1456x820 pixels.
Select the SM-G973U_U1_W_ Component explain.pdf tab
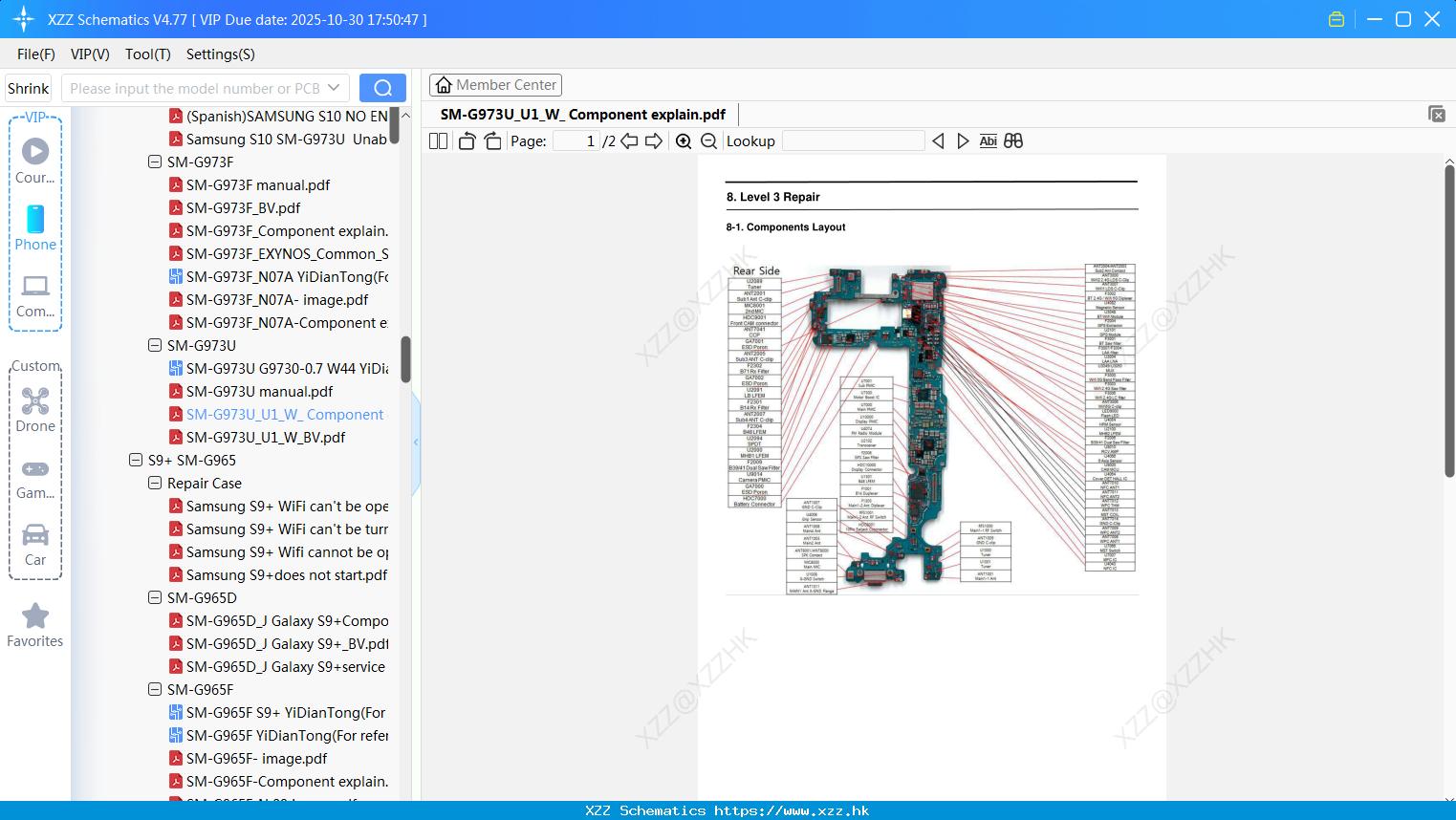[x=583, y=115]
